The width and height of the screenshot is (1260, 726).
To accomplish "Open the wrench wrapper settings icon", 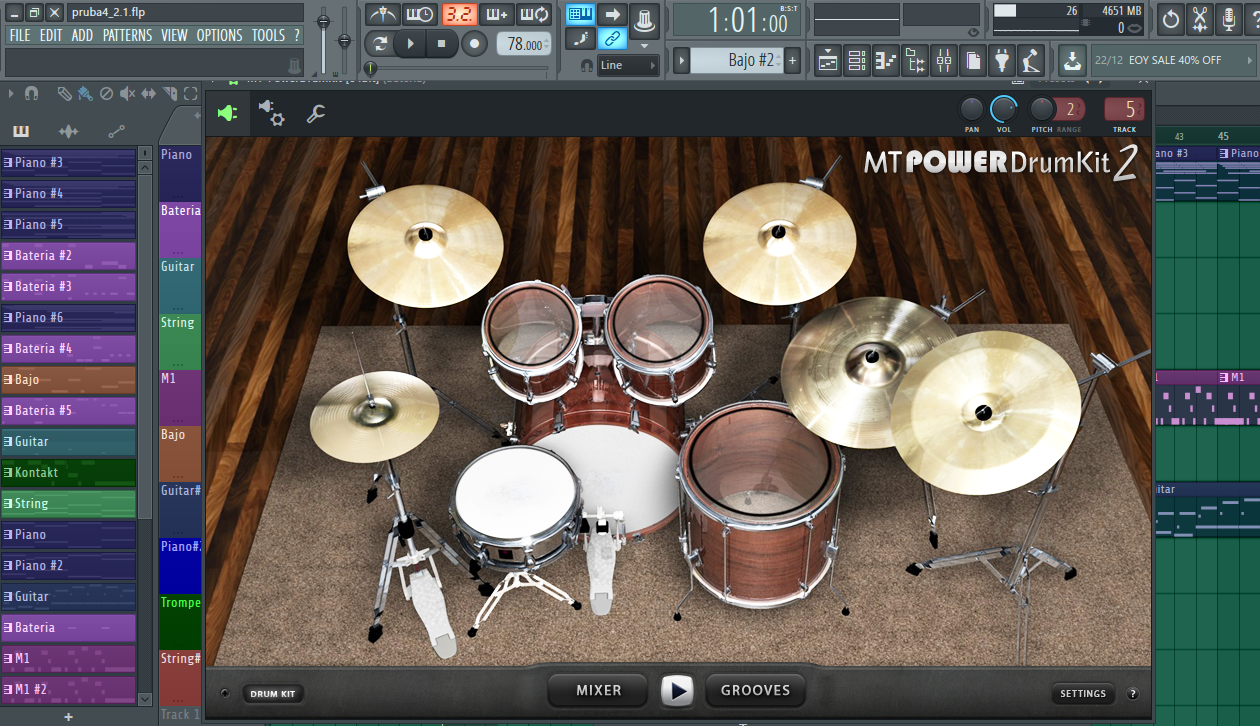I will tap(315, 113).
